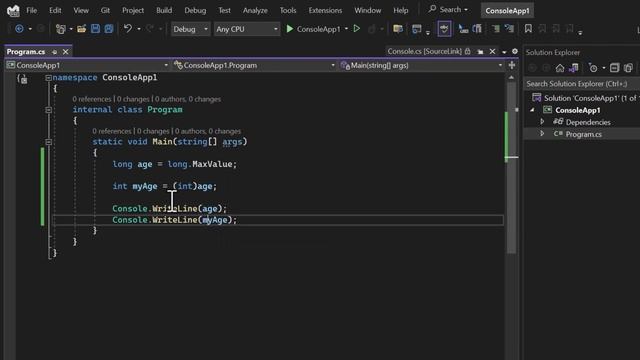640x360 pixels.
Task: Open the Analyze menu
Action: click(255, 11)
